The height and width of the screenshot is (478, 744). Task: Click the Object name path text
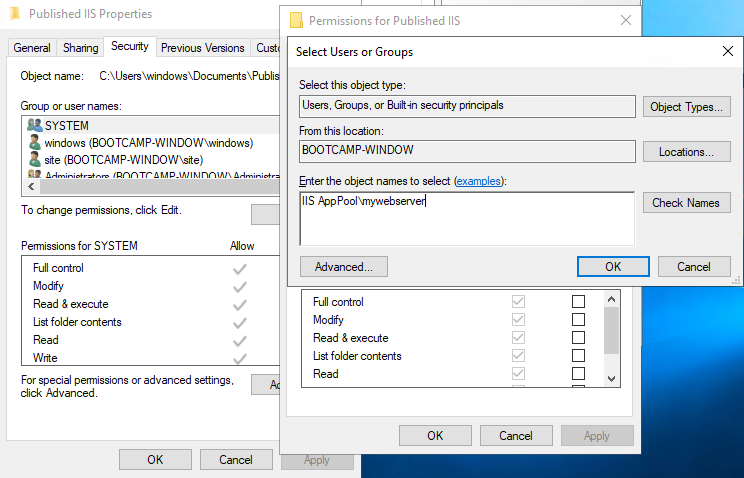[x=189, y=76]
